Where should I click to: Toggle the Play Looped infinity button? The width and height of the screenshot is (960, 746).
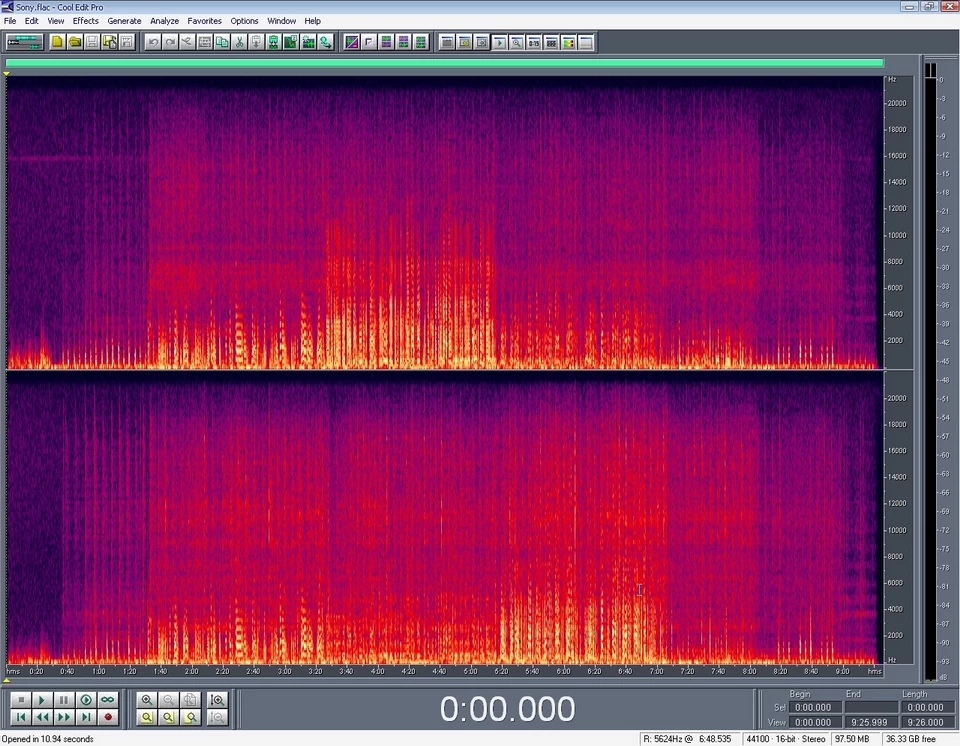[108, 700]
